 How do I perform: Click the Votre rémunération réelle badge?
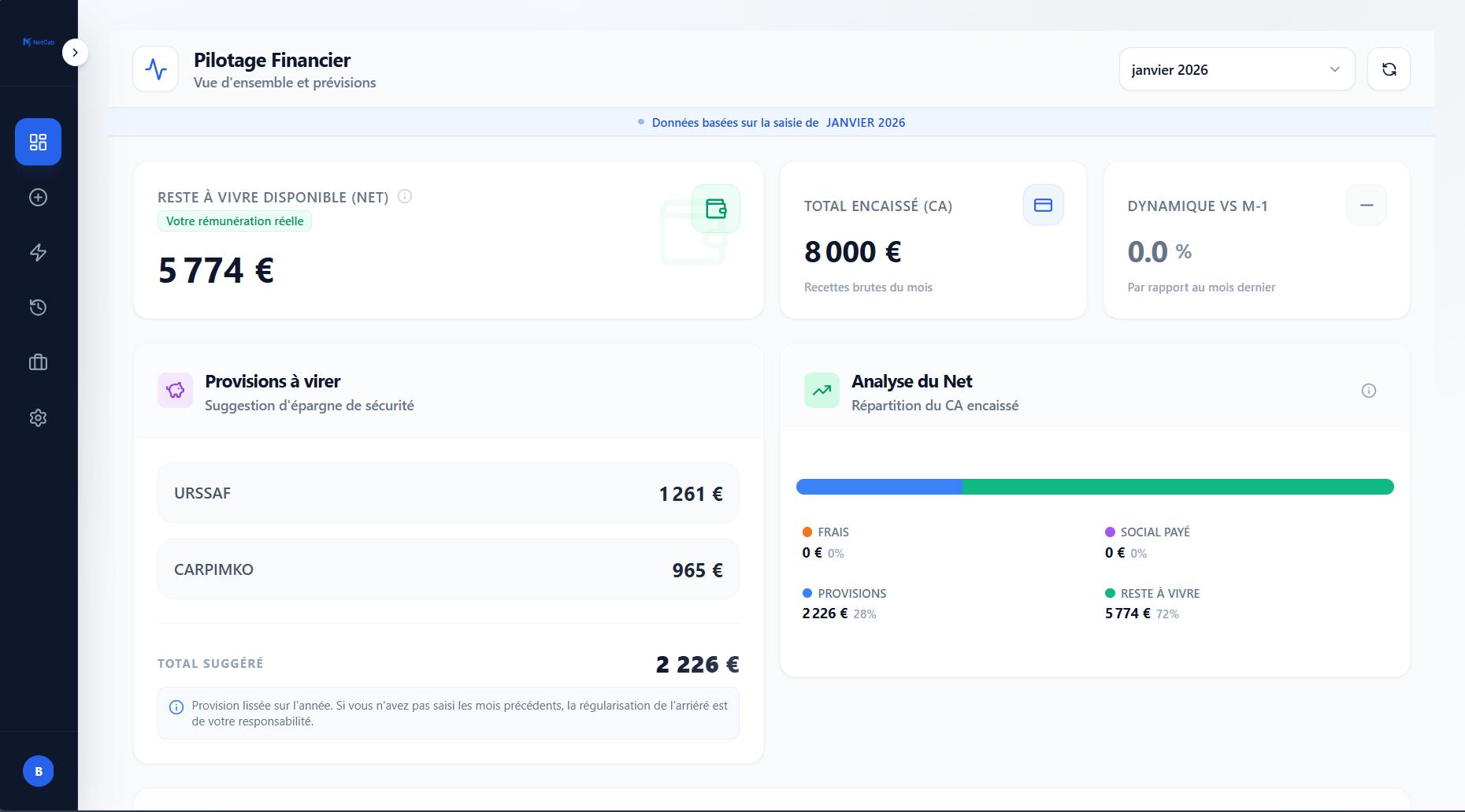[x=234, y=221]
